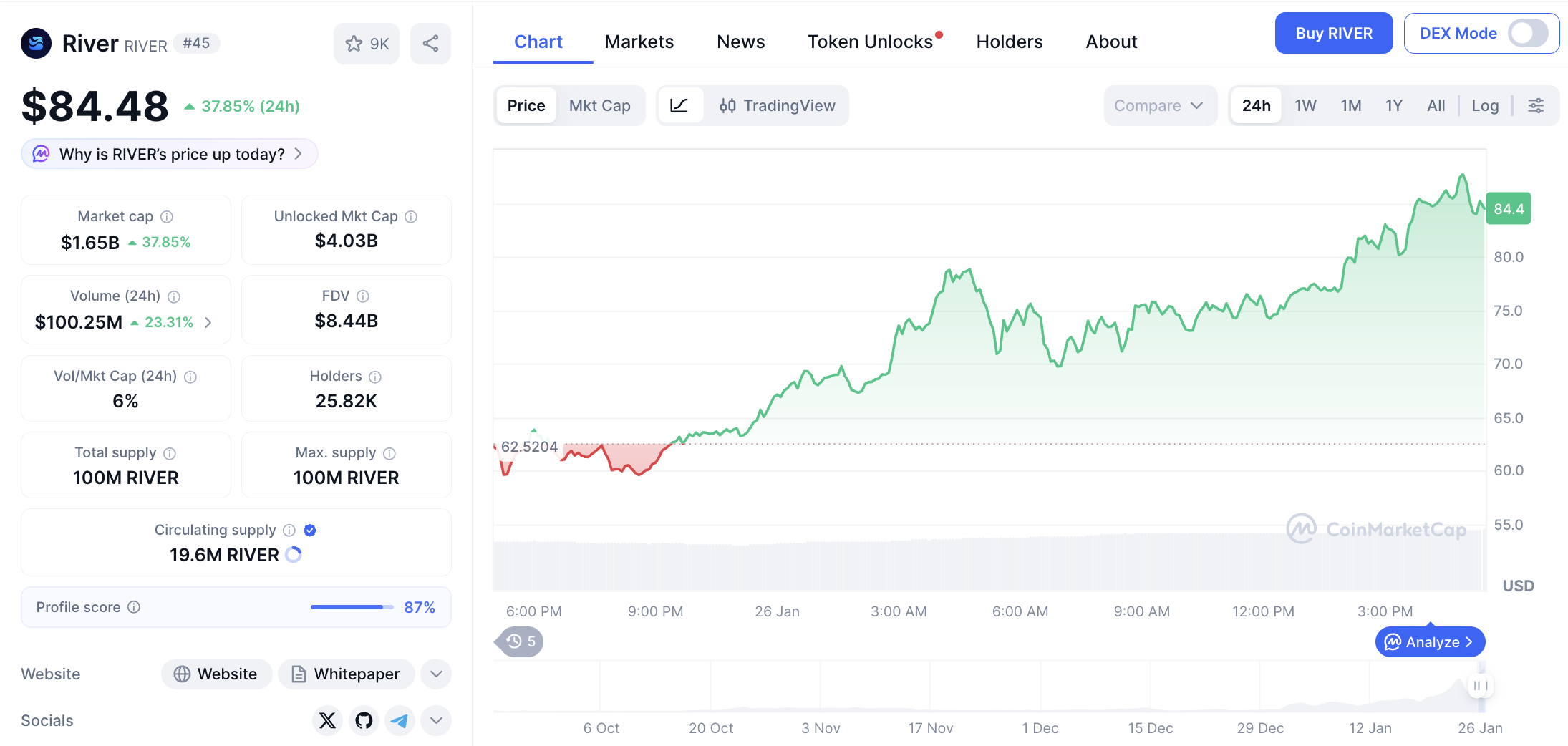Open the Compare dropdown
Viewport: 1568px width, 746px height.
(1158, 106)
